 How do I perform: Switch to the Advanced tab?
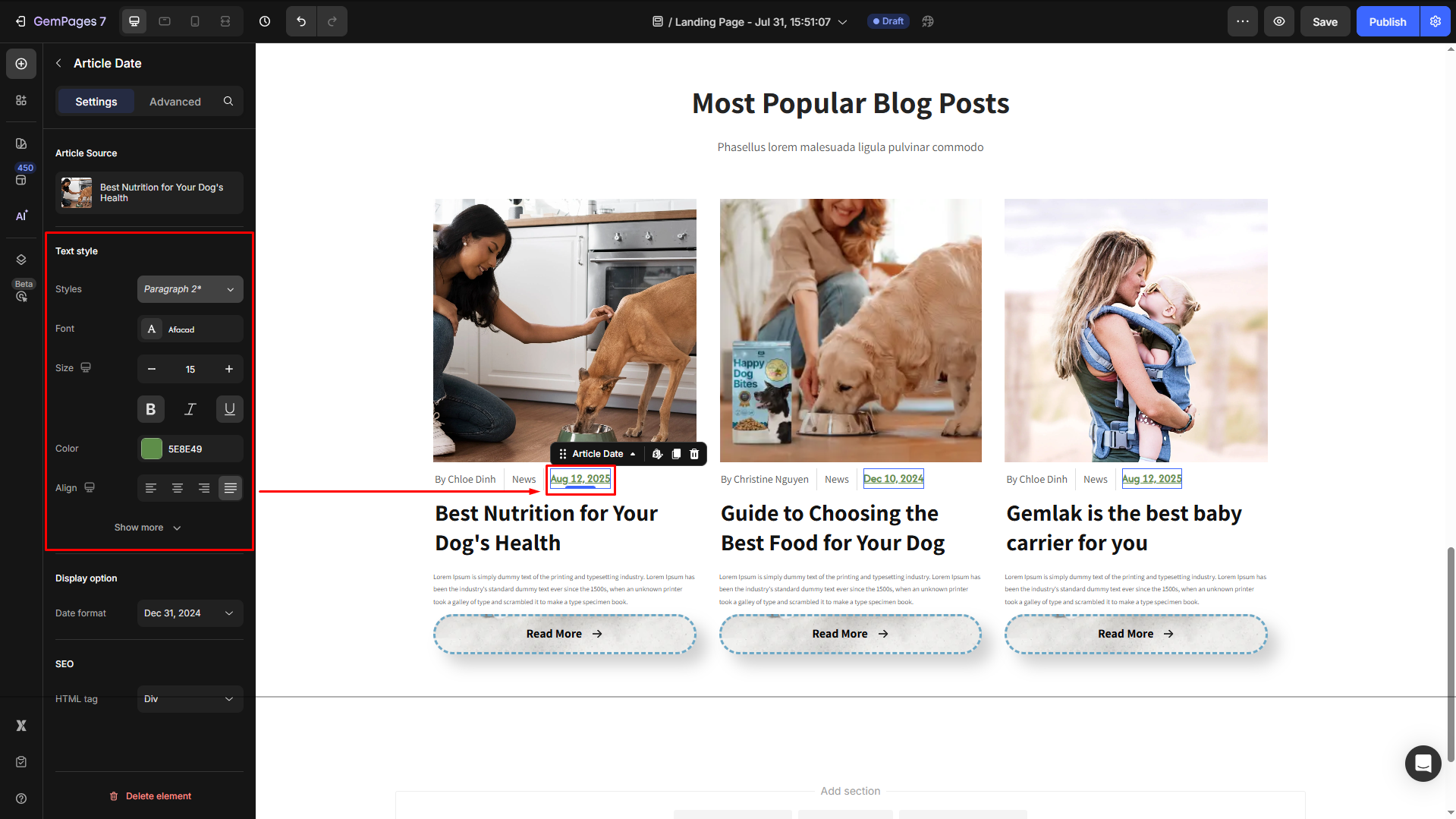(x=175, y=102)
